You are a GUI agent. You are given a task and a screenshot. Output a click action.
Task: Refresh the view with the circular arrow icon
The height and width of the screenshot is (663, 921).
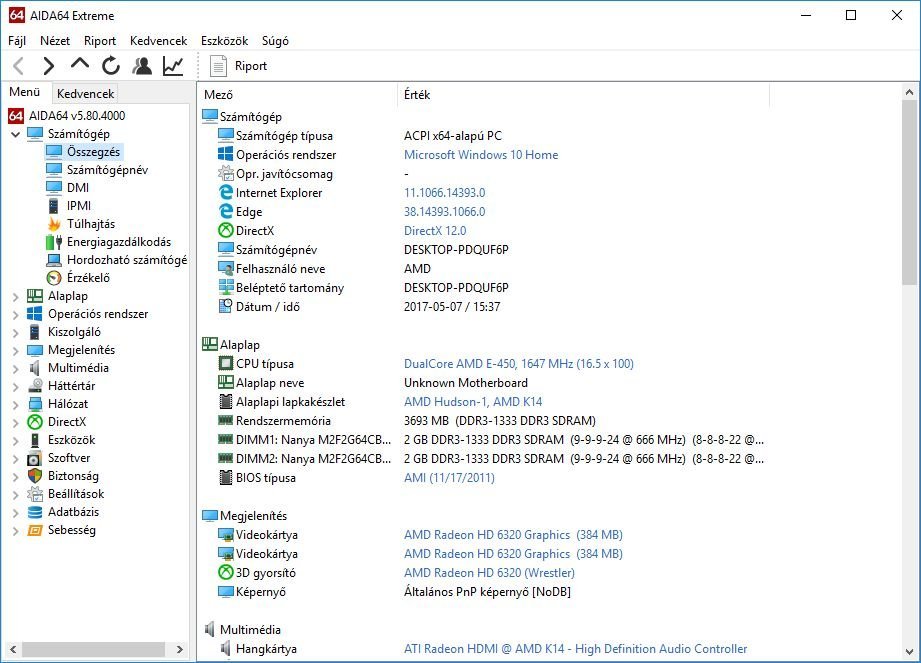[111, 66]
